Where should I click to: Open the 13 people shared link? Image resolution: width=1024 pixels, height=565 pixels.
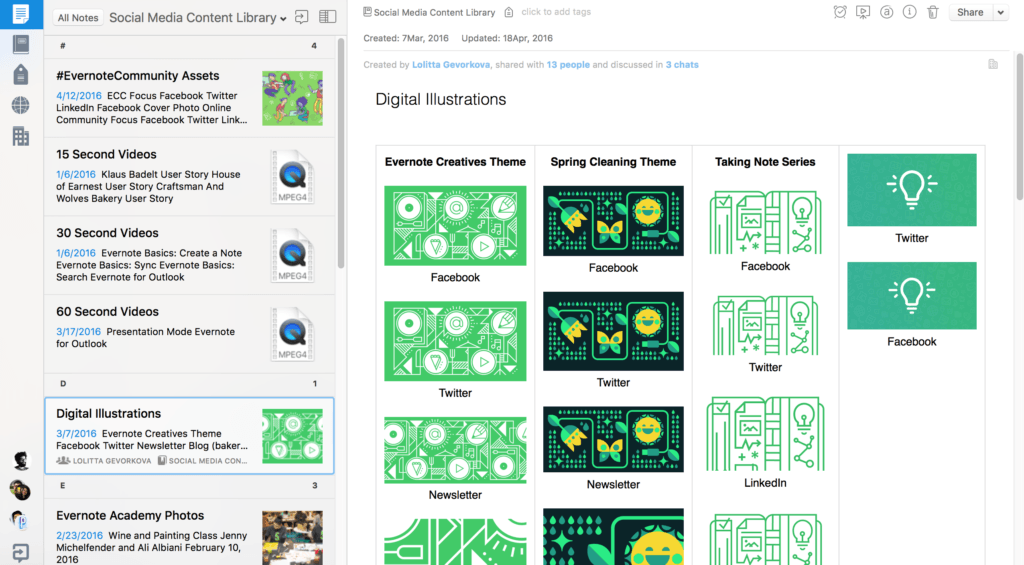568,65
